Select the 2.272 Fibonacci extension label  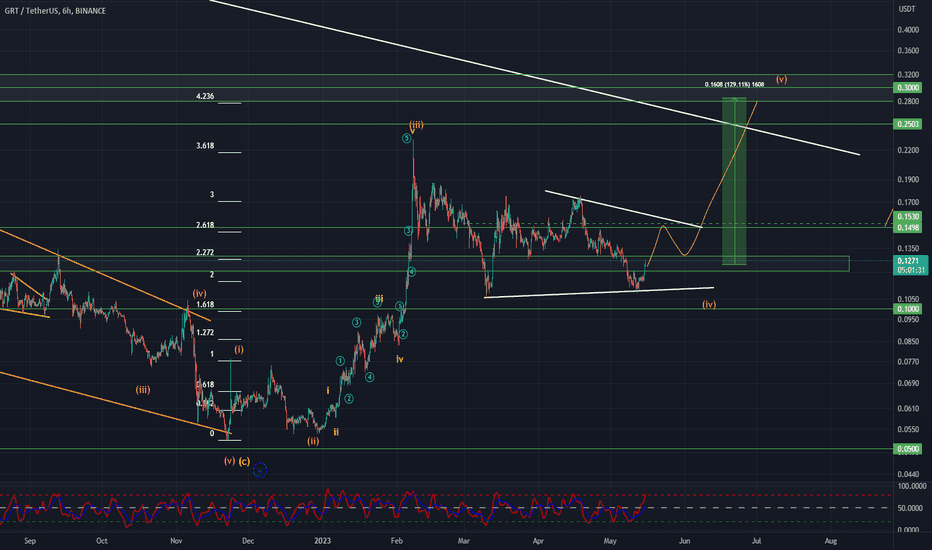click(x=205, y=253)
